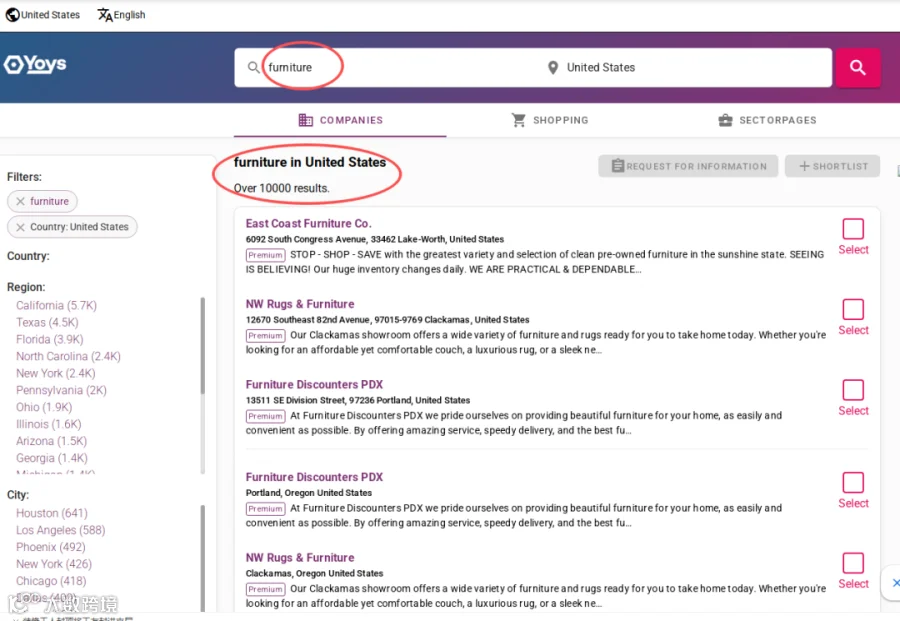Click address 6092 South Congress Avenue
Image resolution: width=900 pixels, height=621 pixels.
(x=375, y=239)
